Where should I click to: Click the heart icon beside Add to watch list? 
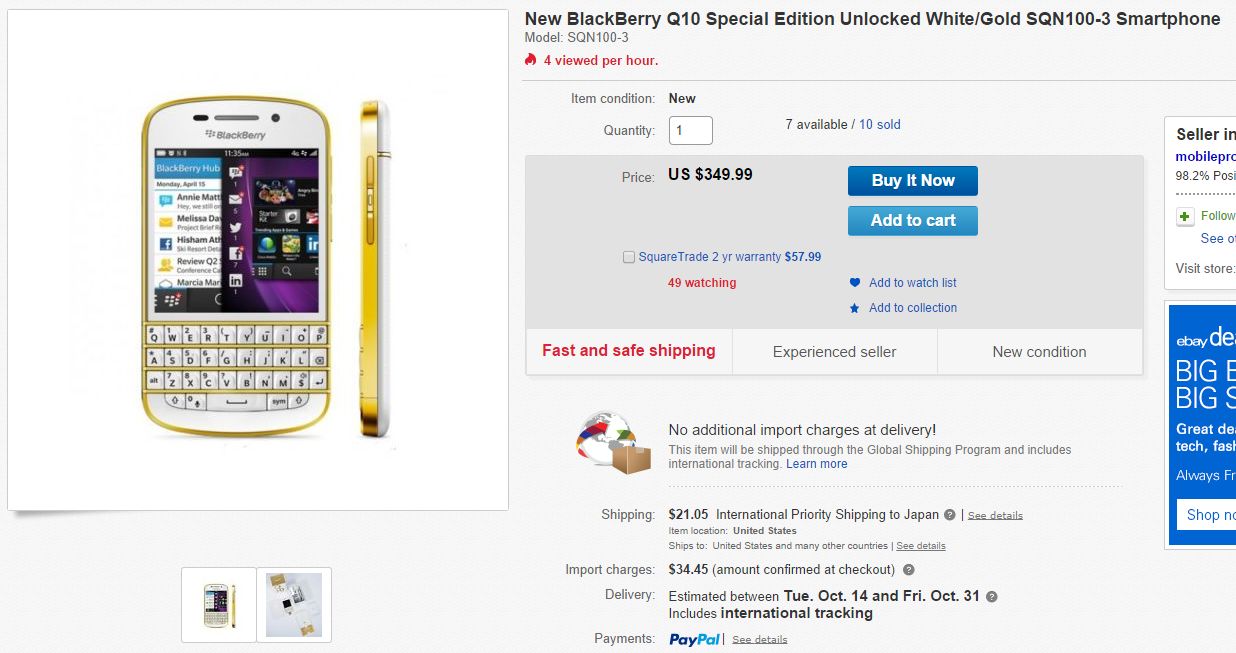coord(854,283)
